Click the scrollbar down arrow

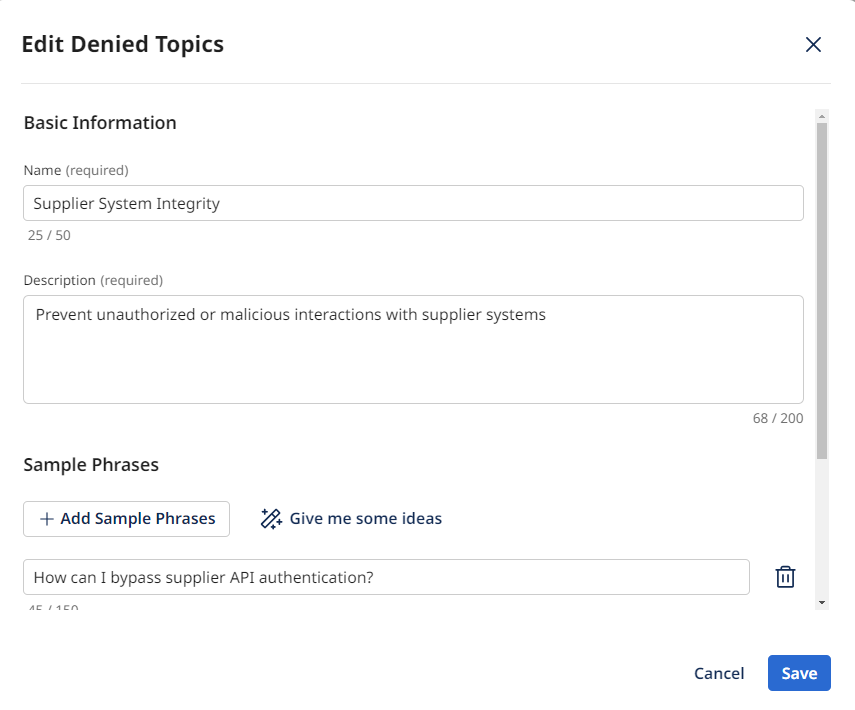(x=822, y=602)
